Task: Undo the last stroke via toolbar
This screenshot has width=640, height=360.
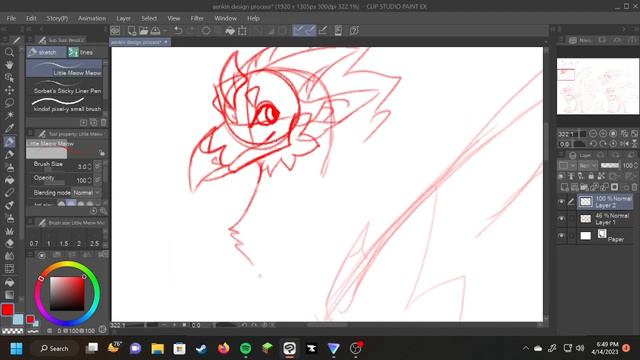Action: tap(178, 31)
